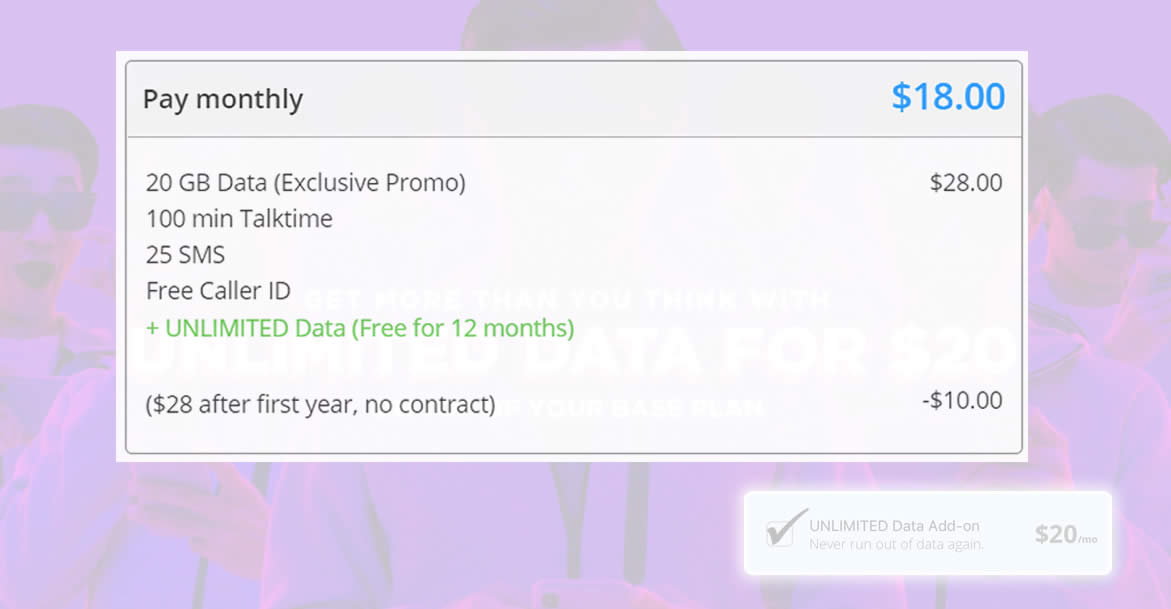Open the green + UNLIMITED Data promo line
Image resolution: width=1171 pixels, height=609 pixels.
(x=360, y=328)
